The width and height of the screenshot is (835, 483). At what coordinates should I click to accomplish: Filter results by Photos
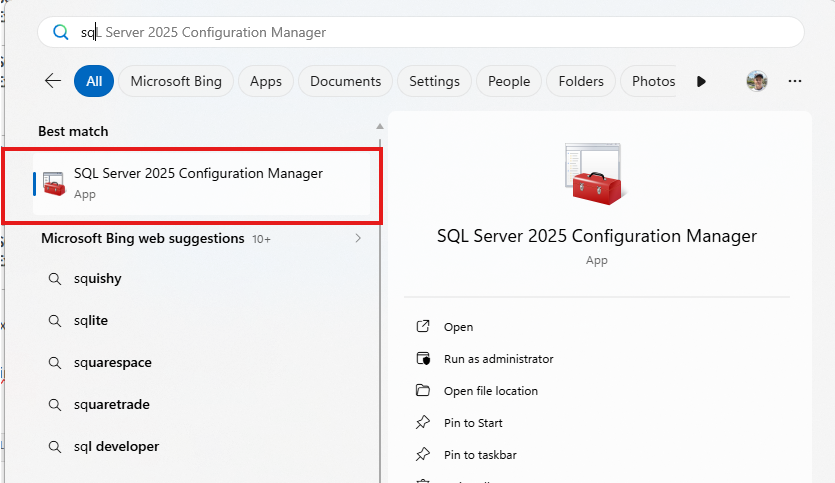(x=651, y=81)
